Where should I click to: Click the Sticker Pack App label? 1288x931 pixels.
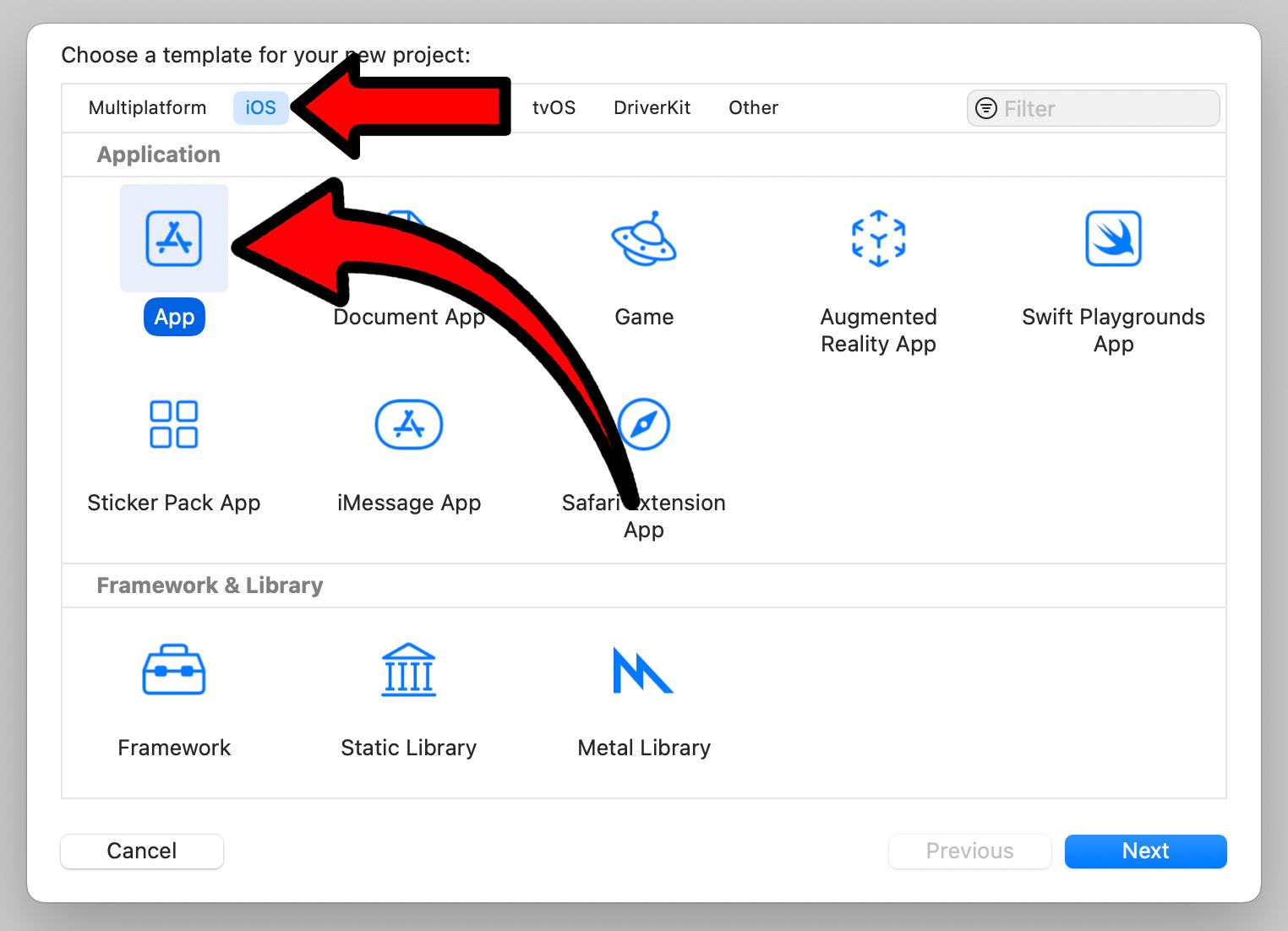click(x=174, y=503)
